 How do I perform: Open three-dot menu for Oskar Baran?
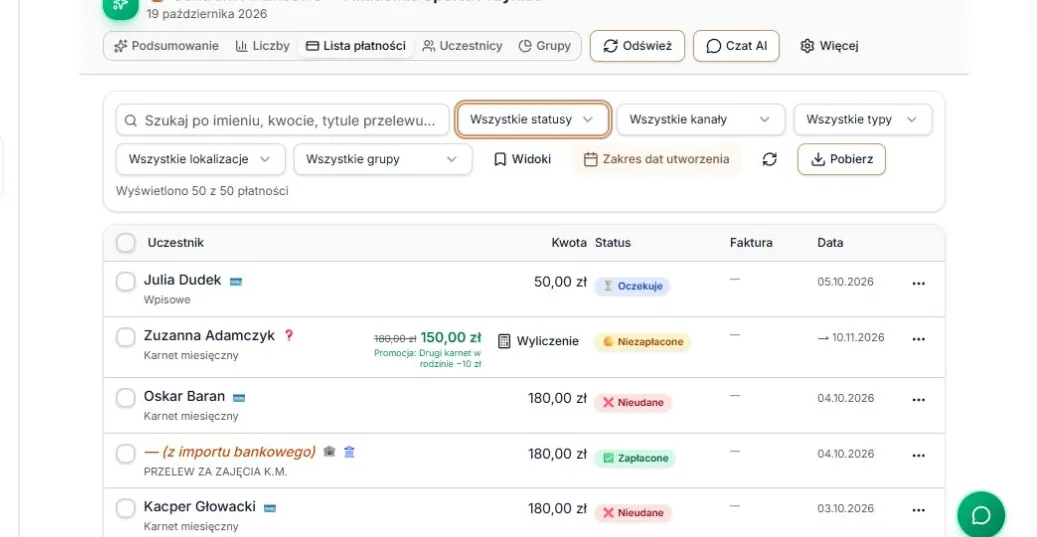(919, 400)
